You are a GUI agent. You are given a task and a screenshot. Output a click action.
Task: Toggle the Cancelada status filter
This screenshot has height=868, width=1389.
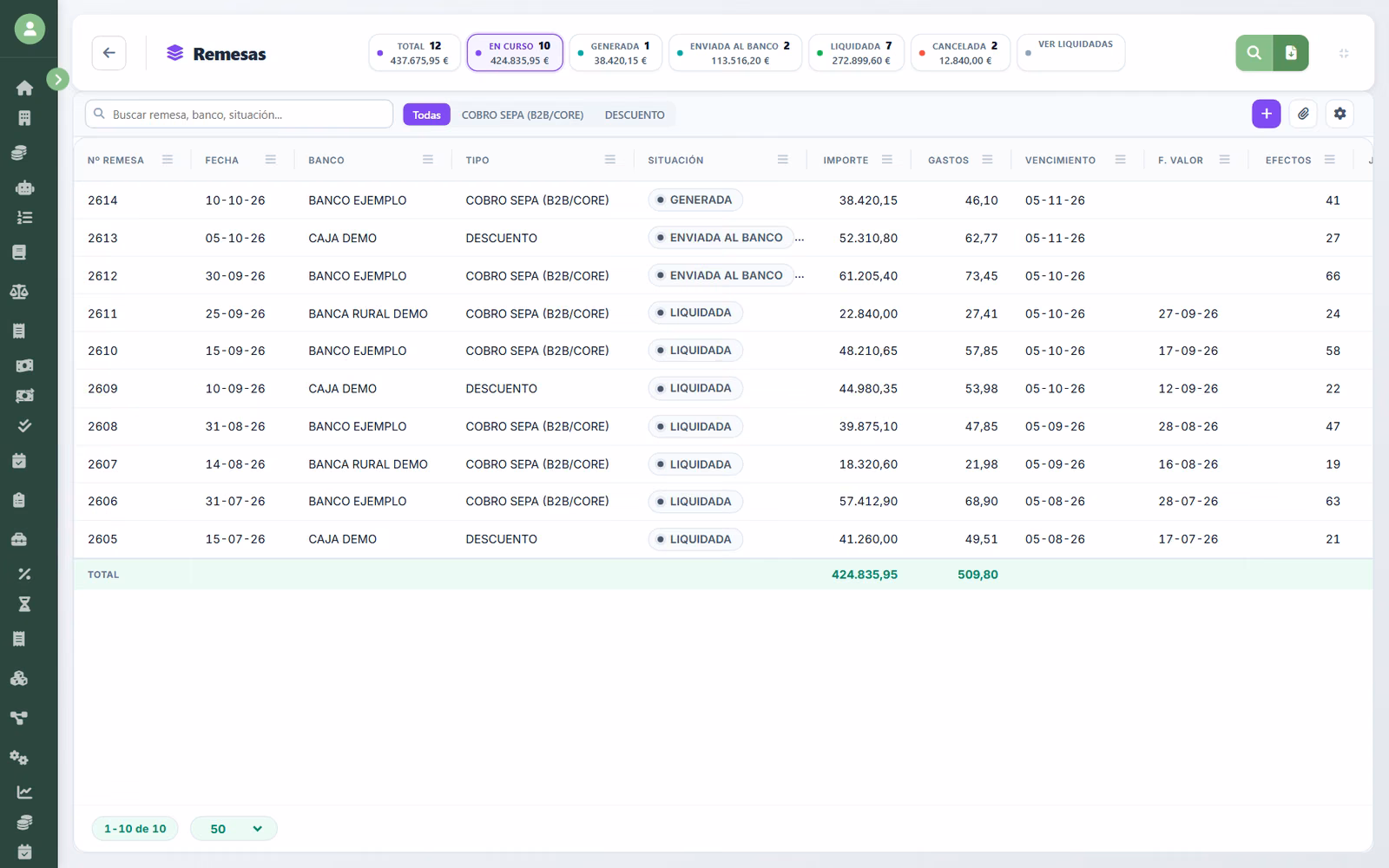(x=960, y=53)
